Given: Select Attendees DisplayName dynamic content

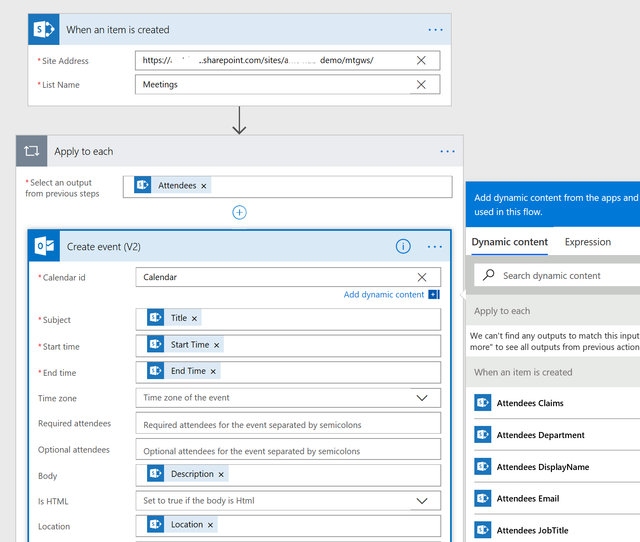Looking at the screenshot, I should coord(557,466).
